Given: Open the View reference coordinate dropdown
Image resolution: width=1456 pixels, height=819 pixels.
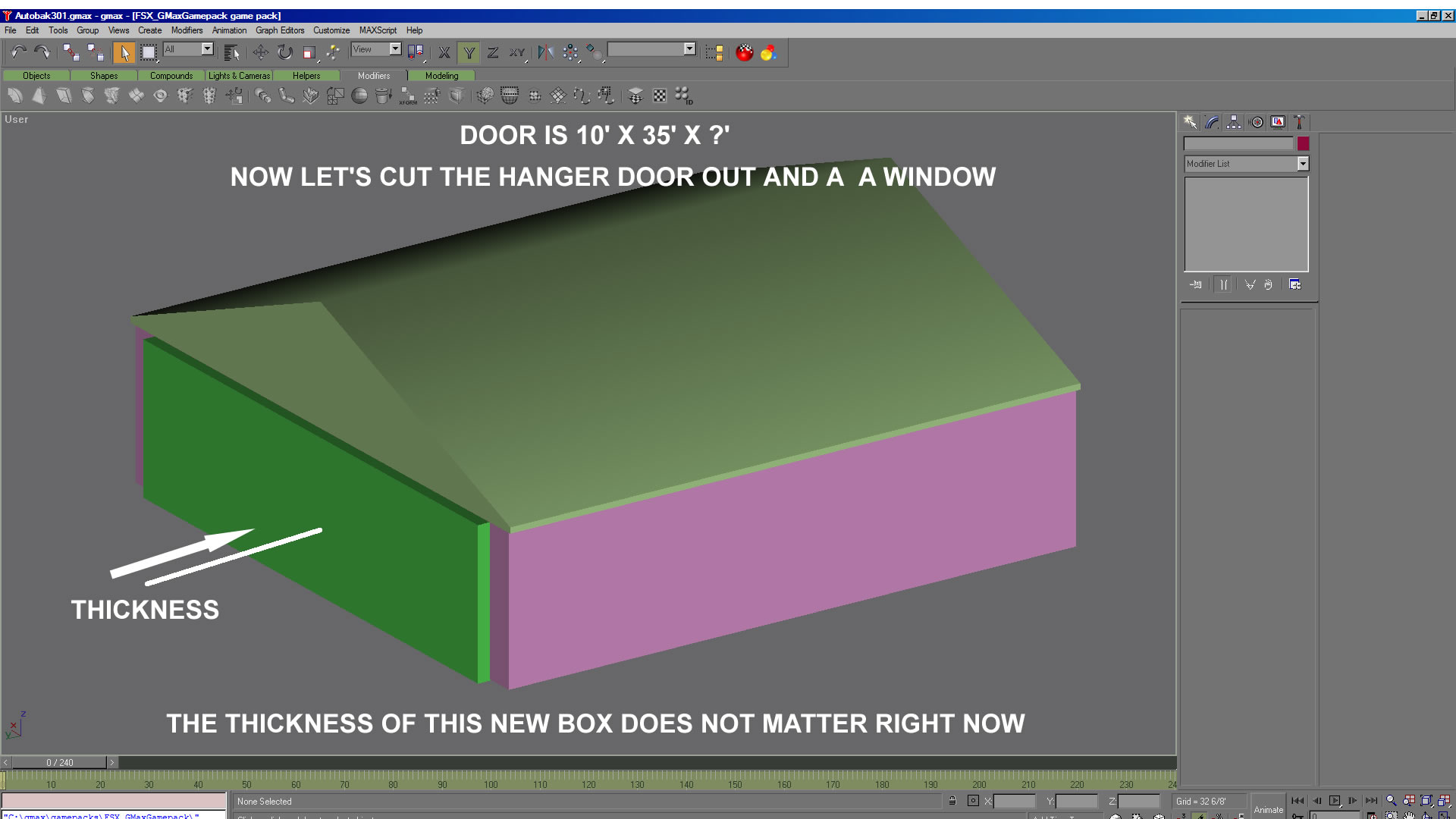Looking at the screenshot, I should (x=395, y=49).
